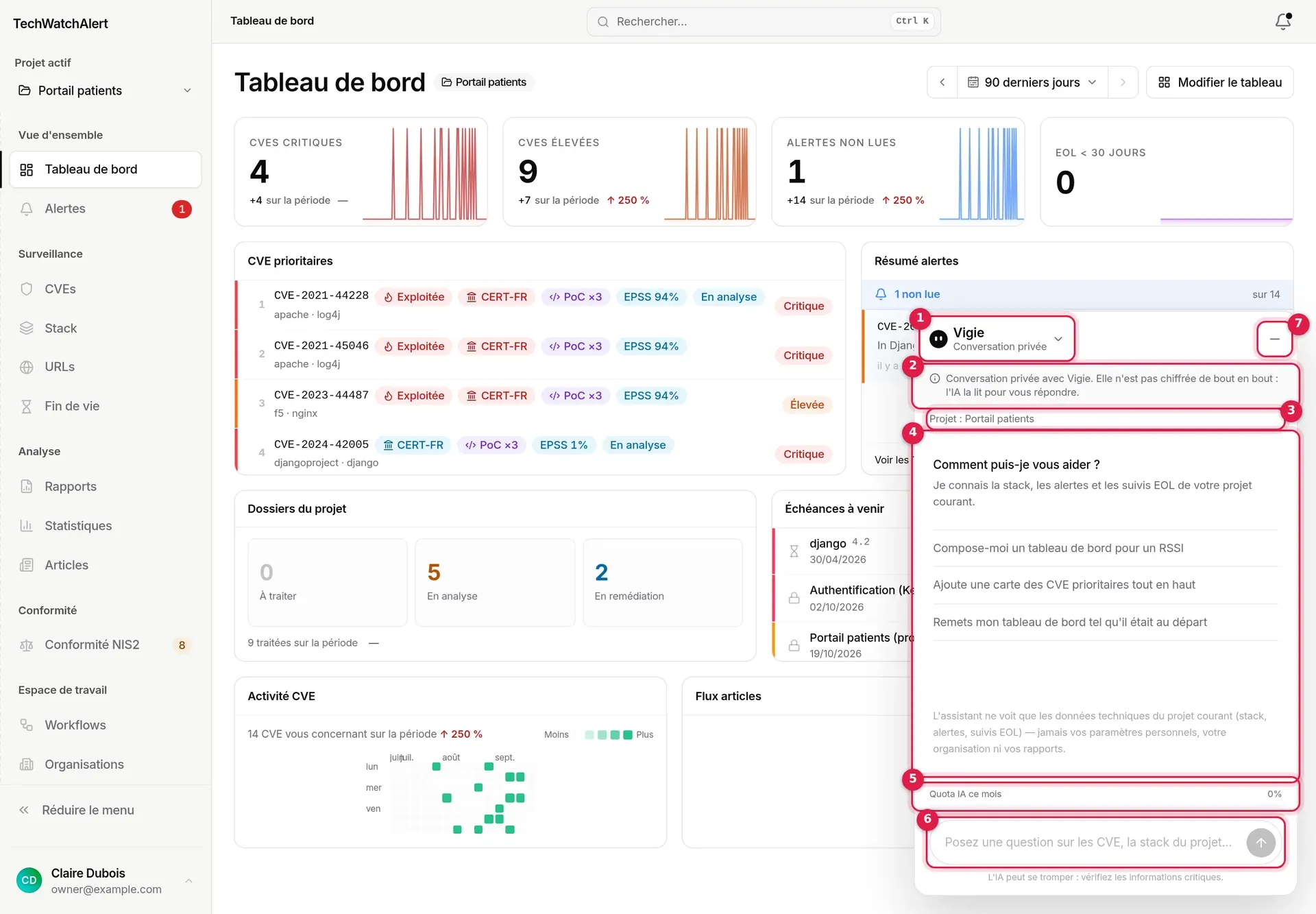Go to previous period arrow
The height and width of the screenshot is (914, 1316).
pyautogui.click(x=942, y=82)
